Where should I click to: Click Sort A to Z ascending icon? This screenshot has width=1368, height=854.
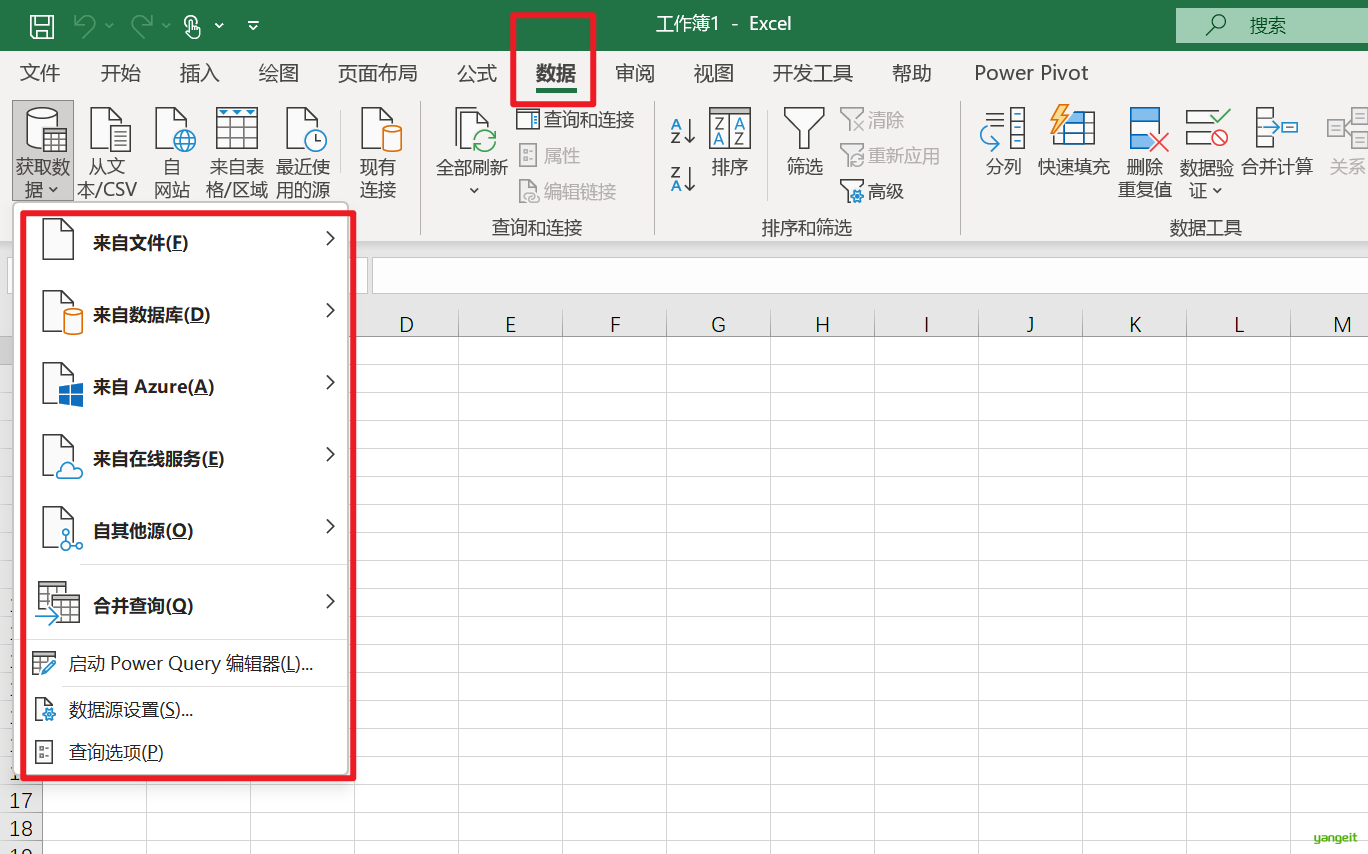tap(682, 130)
